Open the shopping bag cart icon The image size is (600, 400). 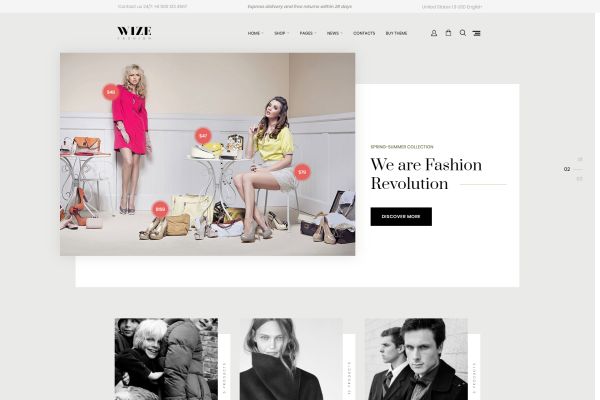tap(448, 33)
